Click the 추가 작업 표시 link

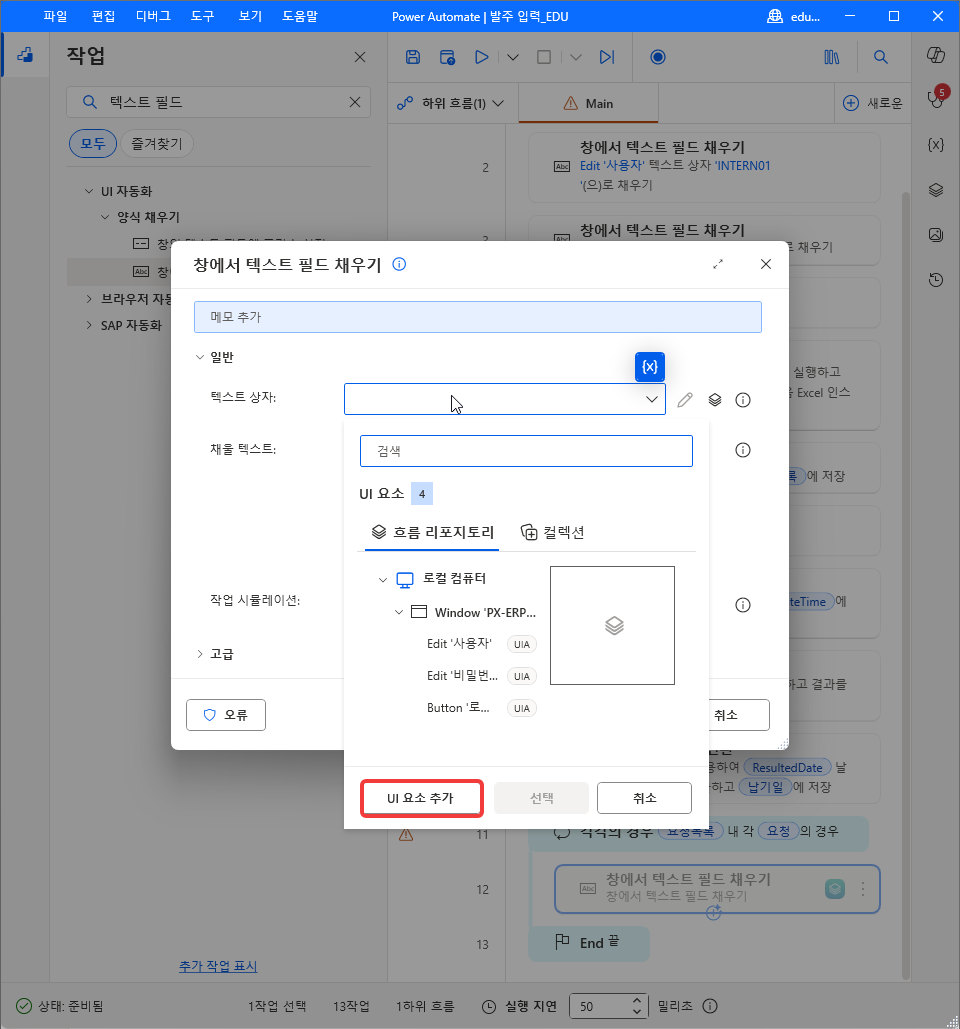click(218, 966)
